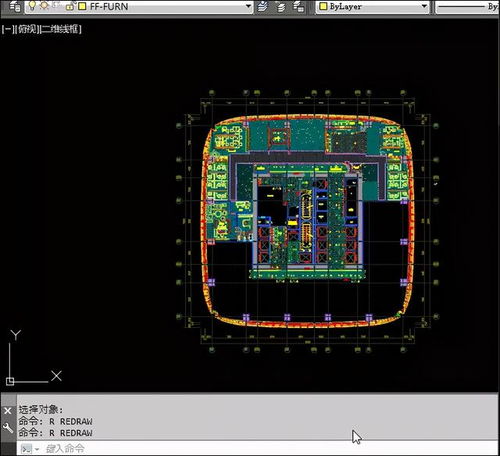The image size is (500, 456).
Task: Expand the FF-FURN layer dropdown
Action: 248,6
